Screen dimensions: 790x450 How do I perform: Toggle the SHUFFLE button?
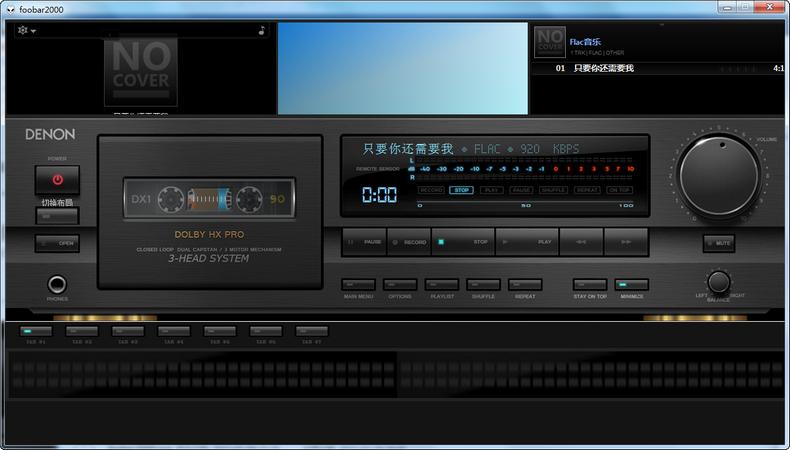(x=483, y=285)
